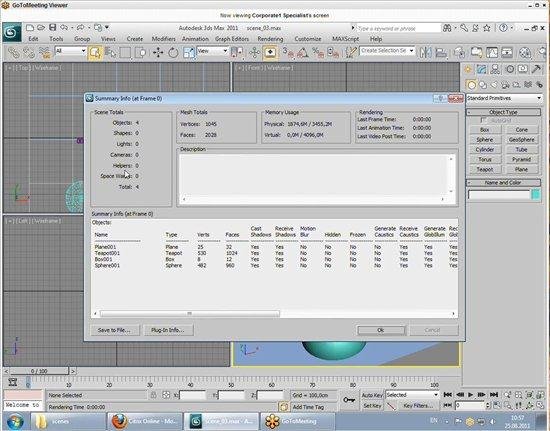Click the Mirror tool icon
Viewport: 550px width, 431px height.
tap(425, 53)
